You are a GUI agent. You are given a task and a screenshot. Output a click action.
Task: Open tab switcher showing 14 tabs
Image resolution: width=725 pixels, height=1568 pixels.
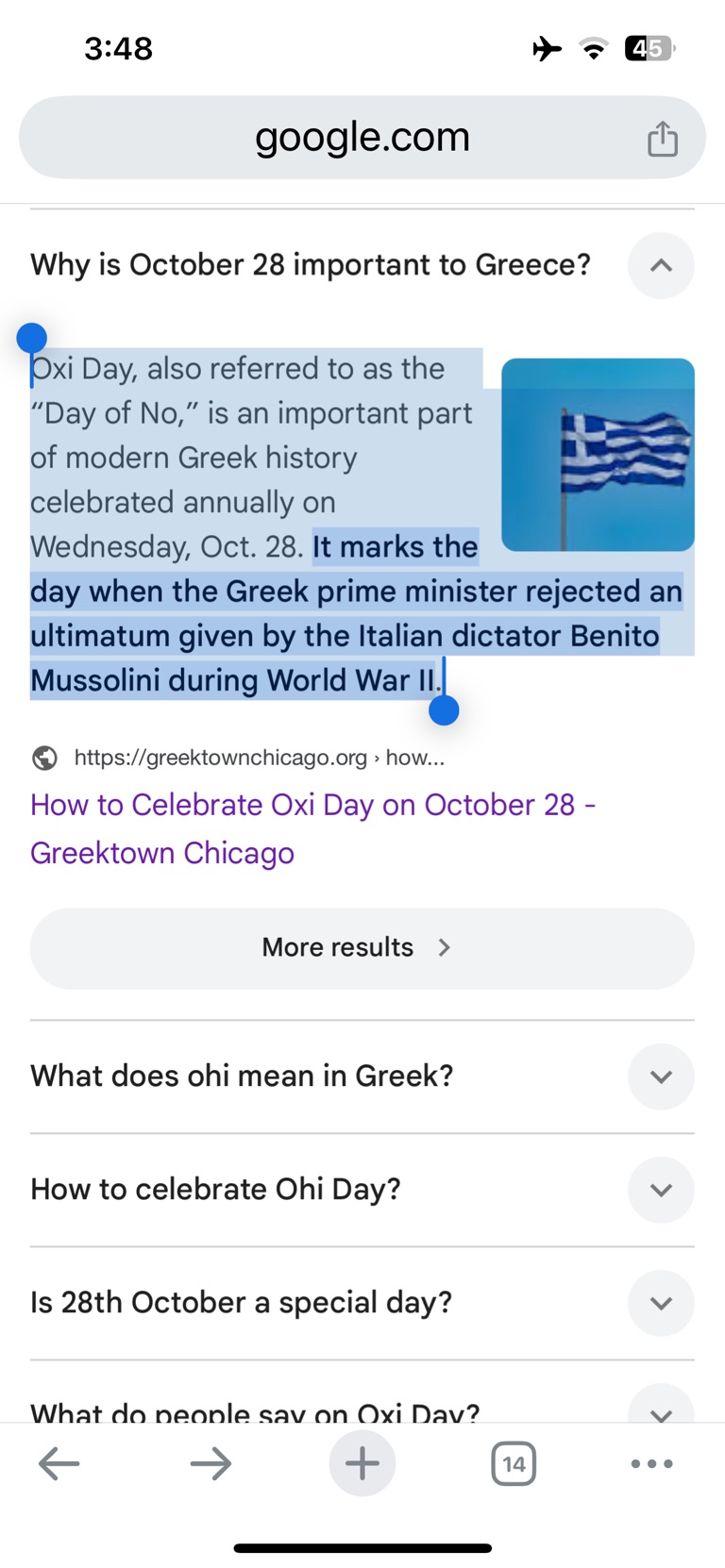point(514,1463)
